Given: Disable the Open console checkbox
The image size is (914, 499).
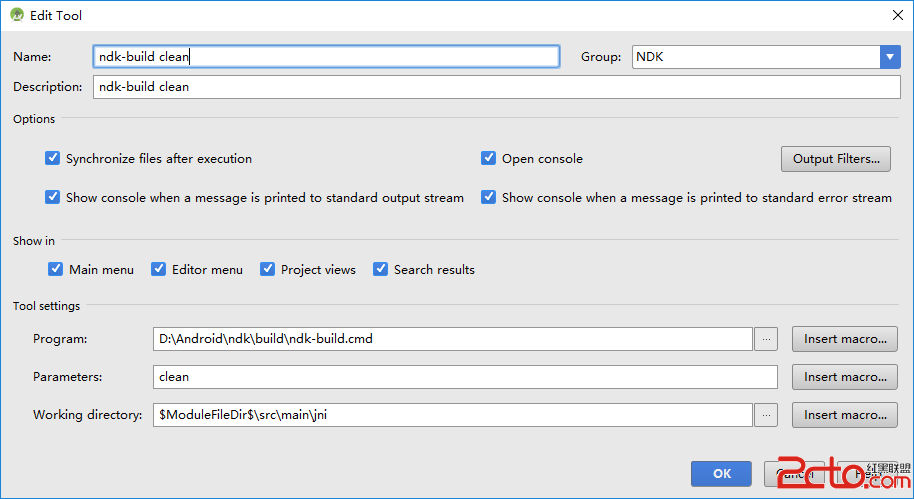Looking at the screenshot, I should [489, 159].
